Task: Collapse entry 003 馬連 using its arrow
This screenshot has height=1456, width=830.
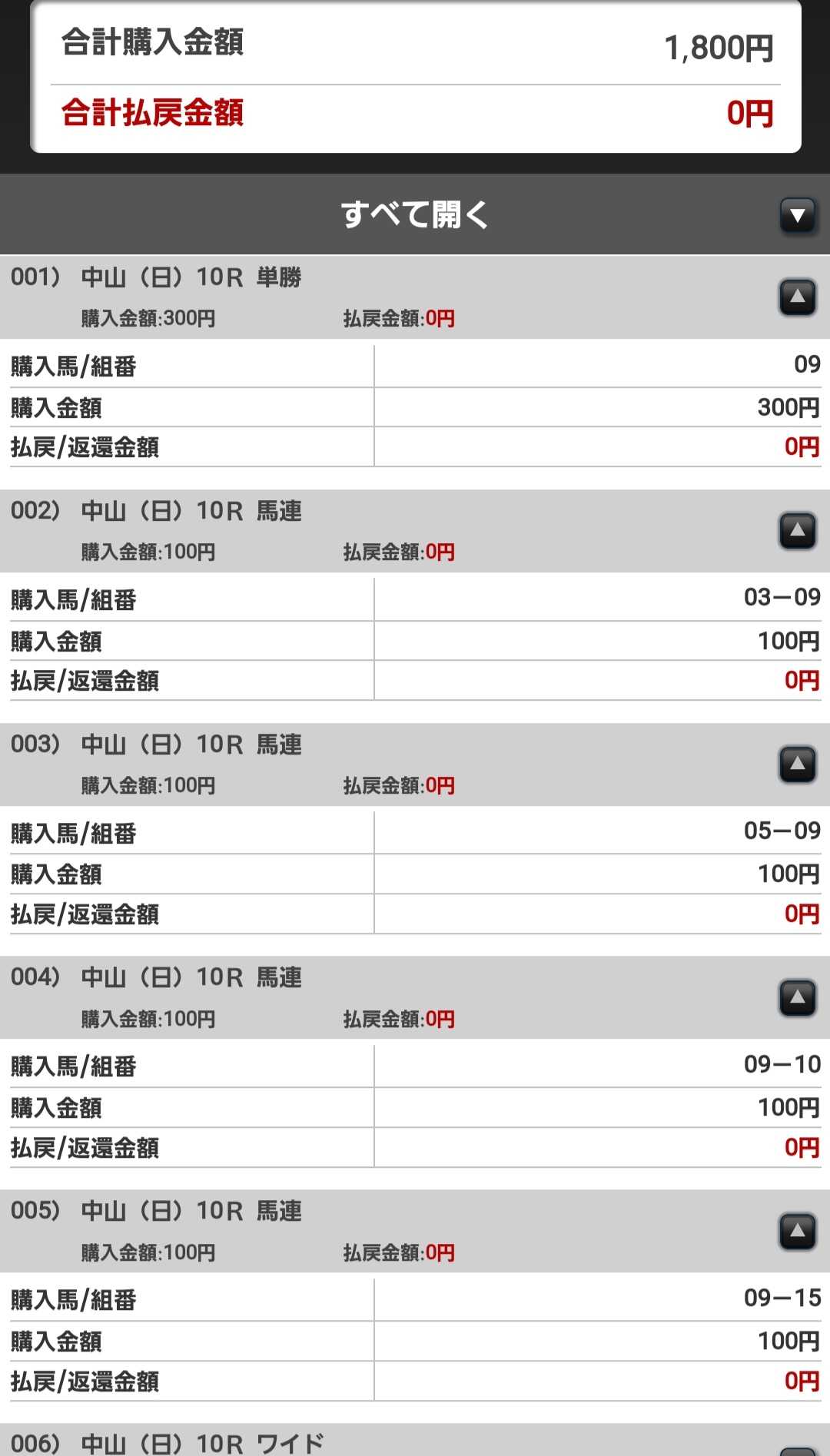Action: pos(797,764)
